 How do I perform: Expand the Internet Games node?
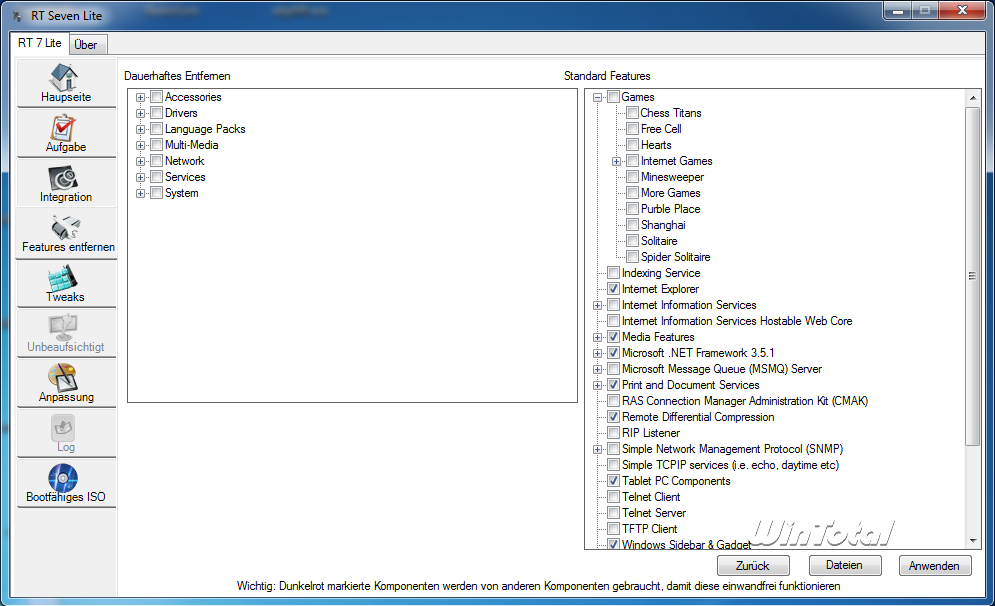616,161
